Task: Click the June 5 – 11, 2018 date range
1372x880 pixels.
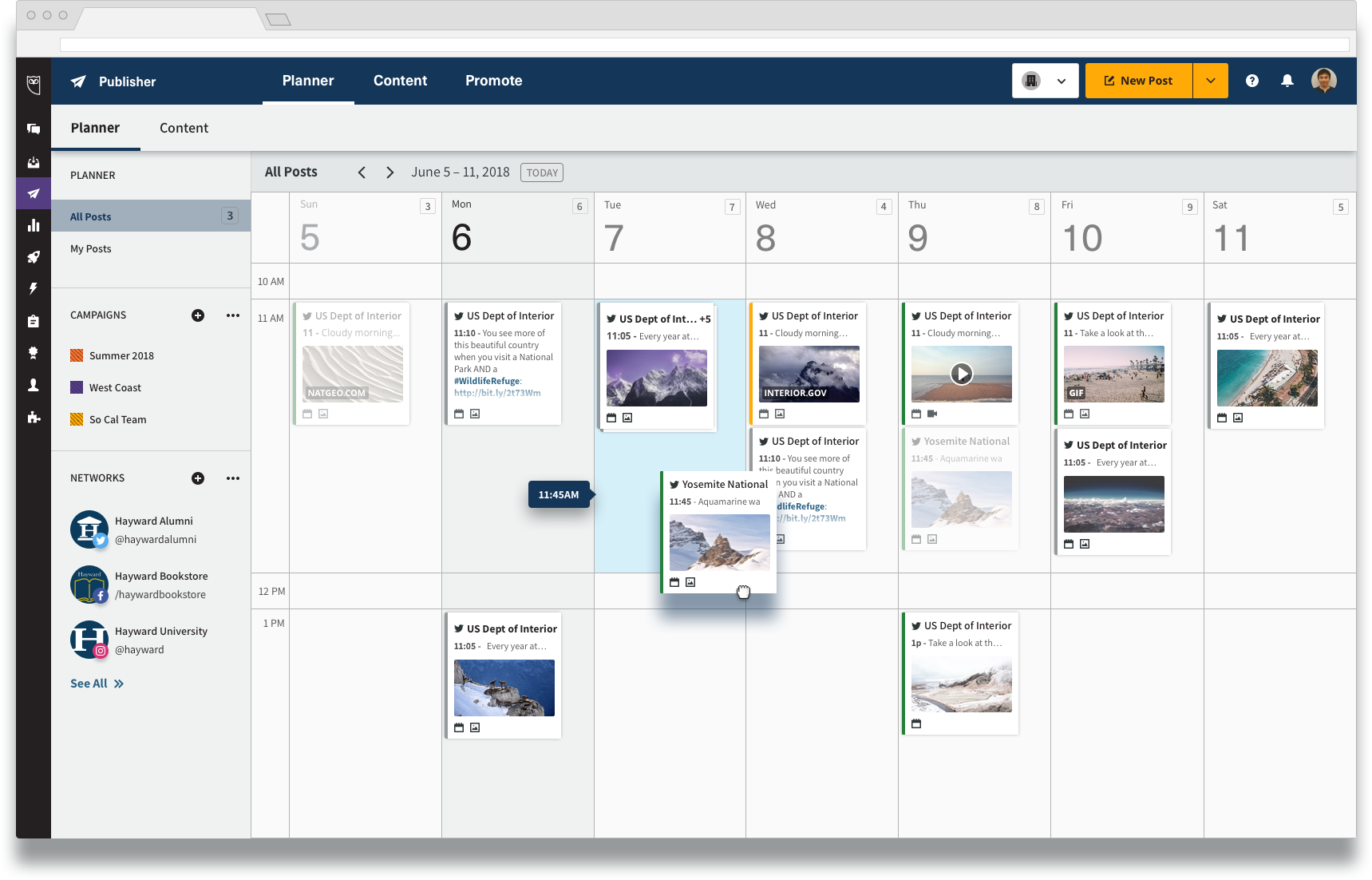Action: [461, 172]
